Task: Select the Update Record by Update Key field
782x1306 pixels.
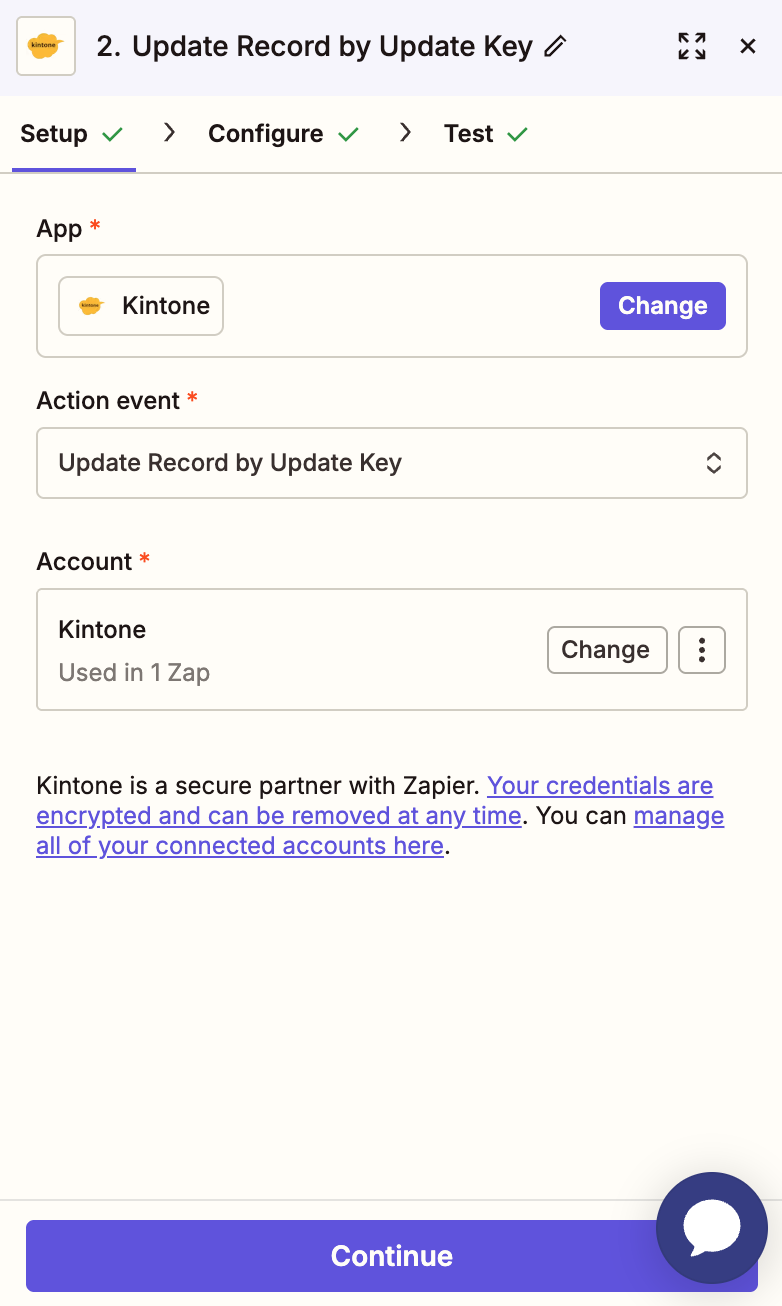Action: point(391,462)
